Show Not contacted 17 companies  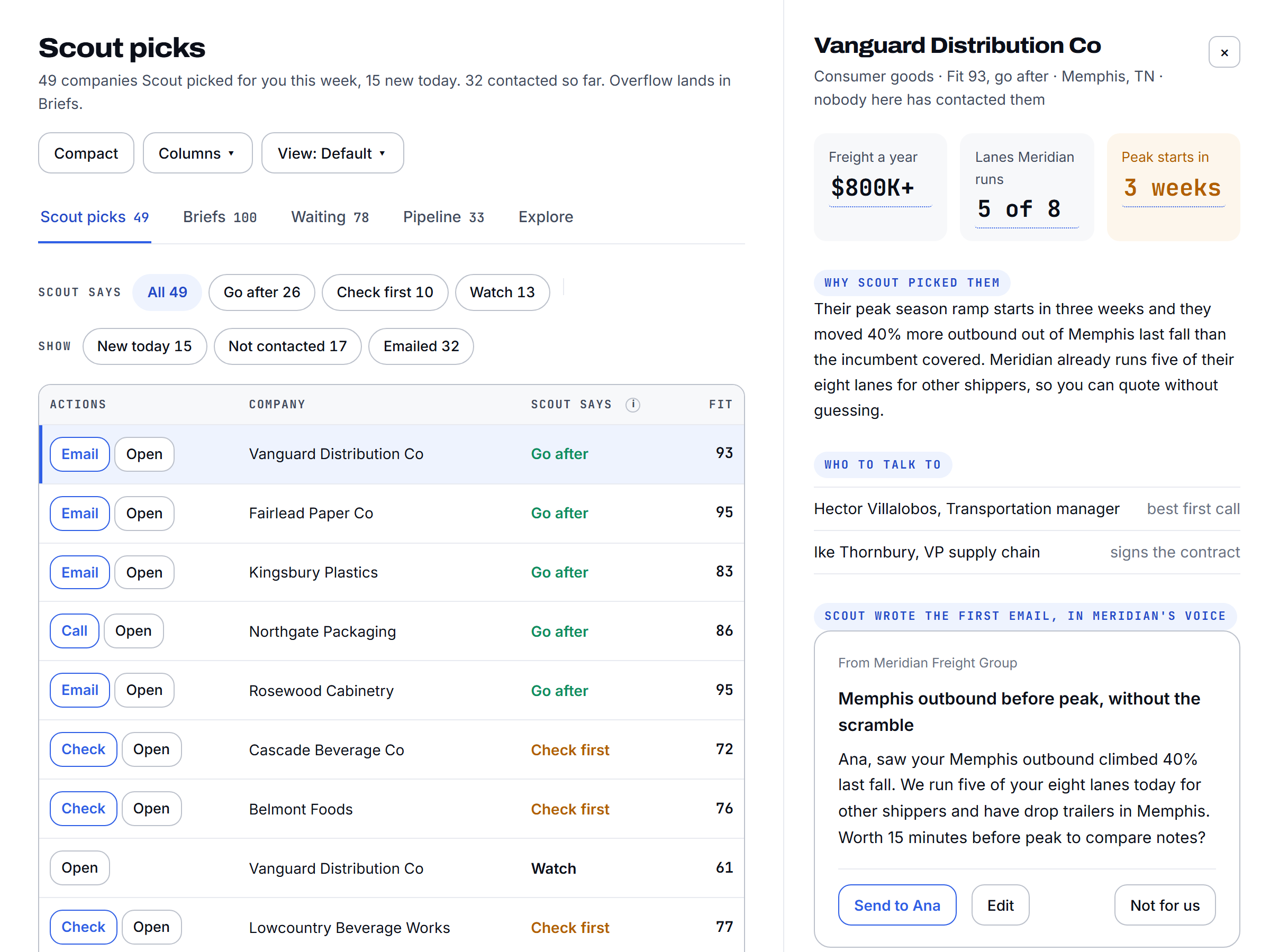(x=288, y=346)
